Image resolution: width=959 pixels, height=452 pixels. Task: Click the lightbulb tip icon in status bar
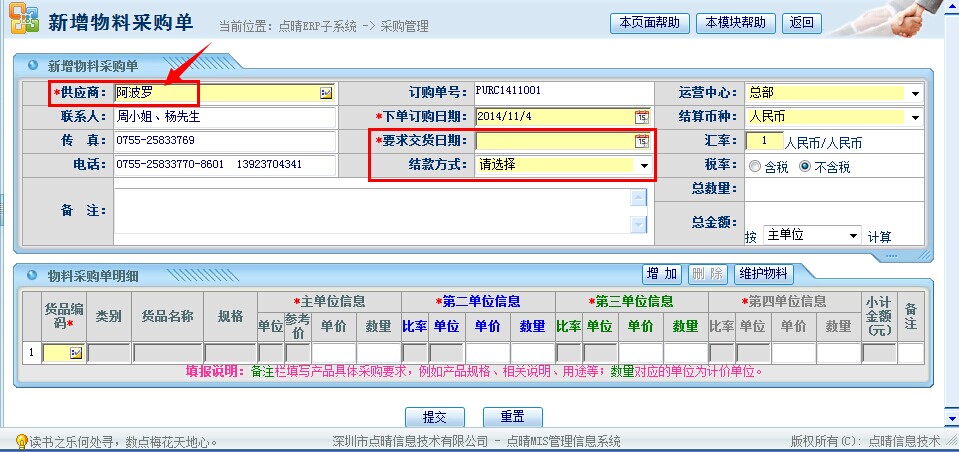click(20, 441)
